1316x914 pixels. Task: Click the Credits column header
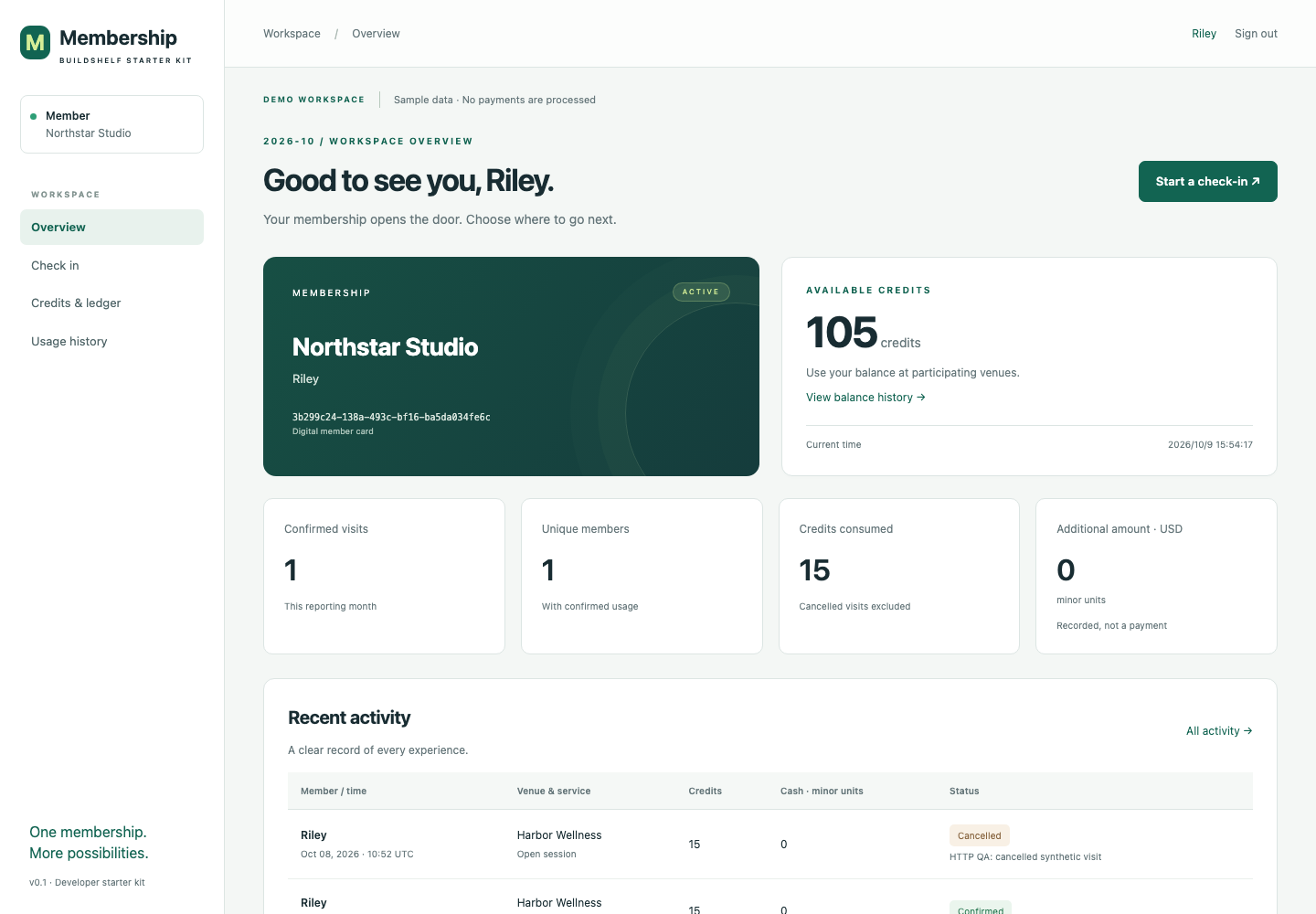tap(705, 792)
